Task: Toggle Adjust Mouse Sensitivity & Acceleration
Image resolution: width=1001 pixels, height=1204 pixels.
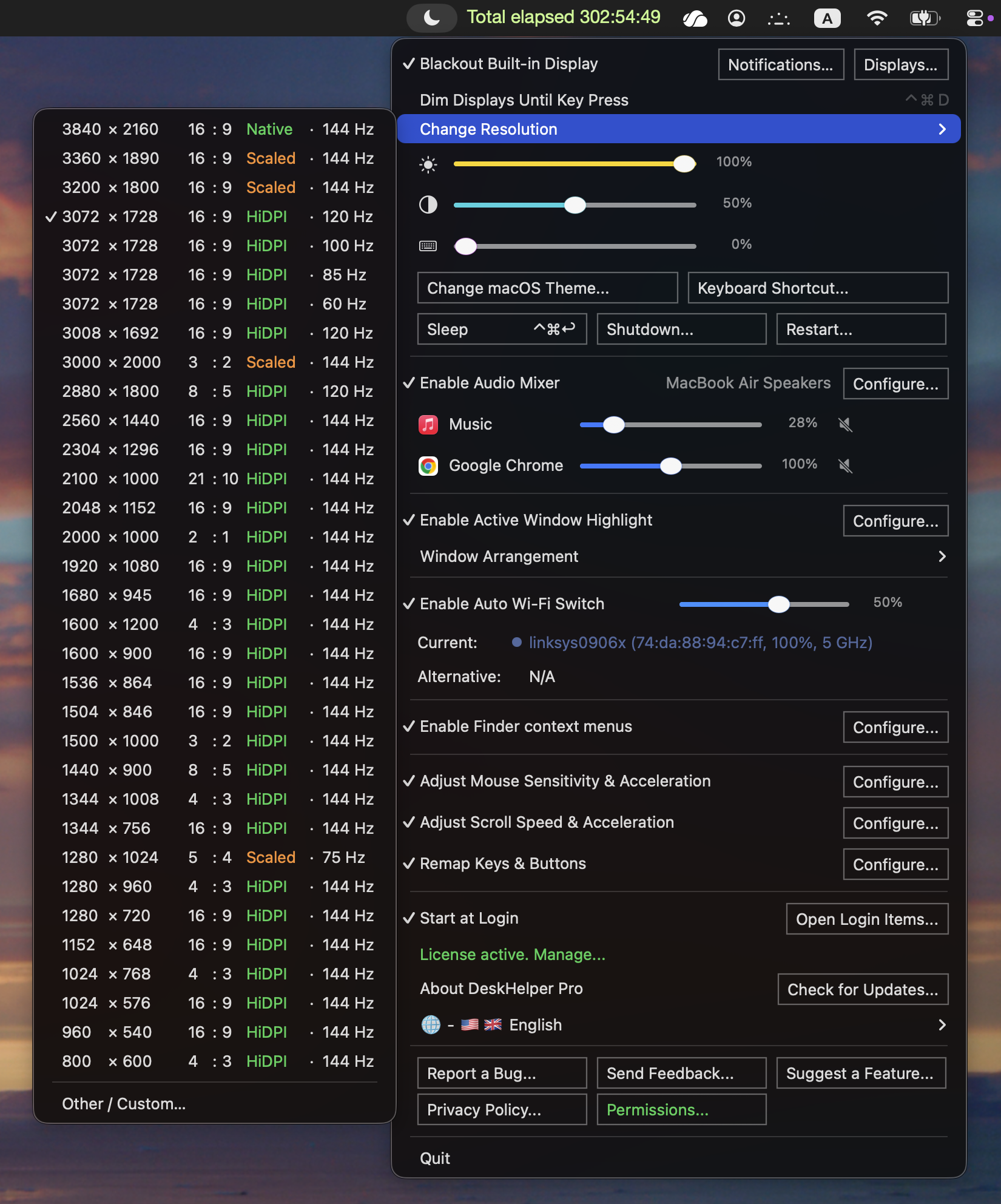Action: (x=556, y=781)
